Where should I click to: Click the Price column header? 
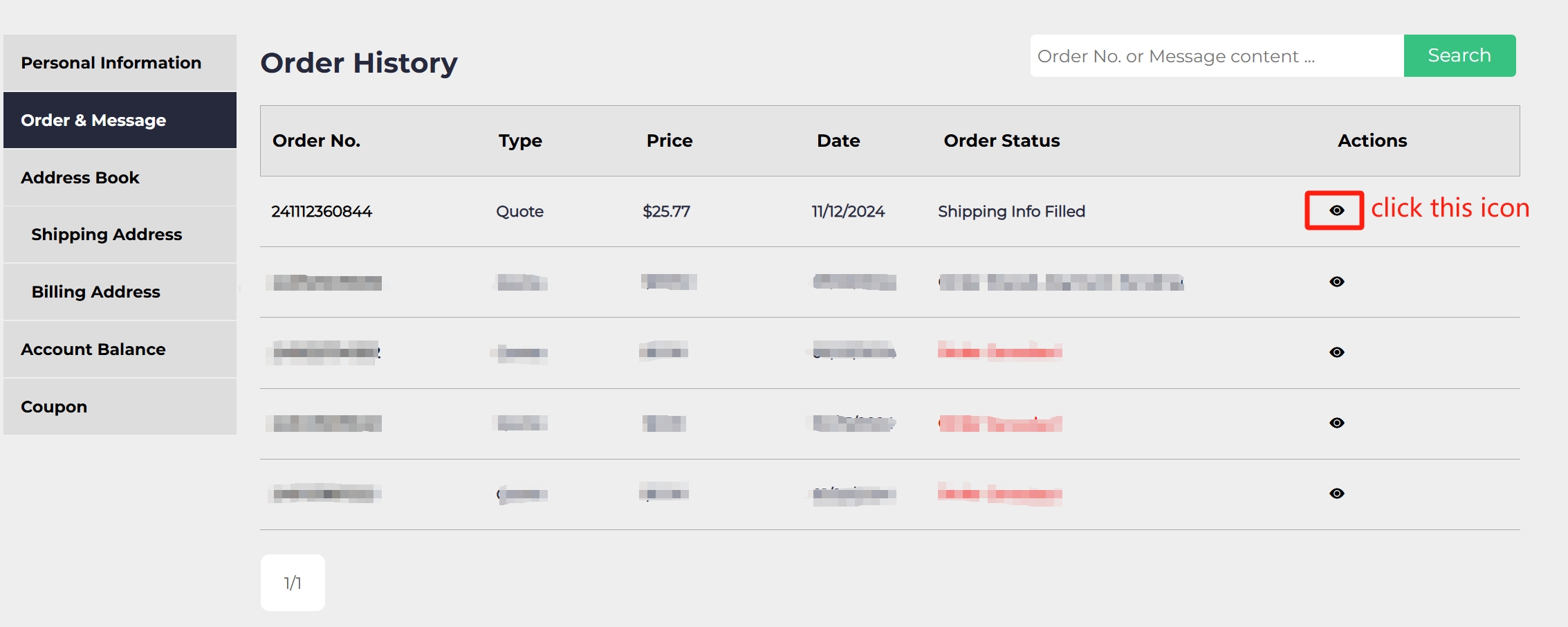pyautogui.click(x=669, y=140)
